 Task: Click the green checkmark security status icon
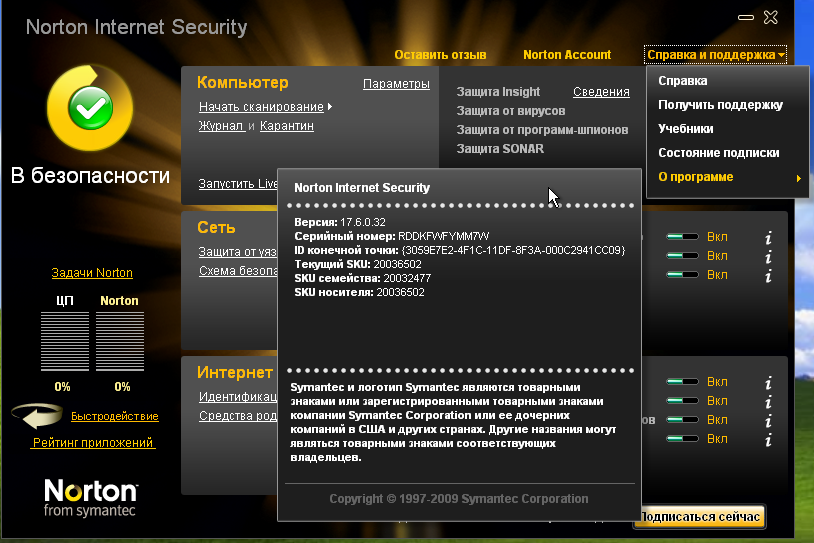(x=90, y=108)
